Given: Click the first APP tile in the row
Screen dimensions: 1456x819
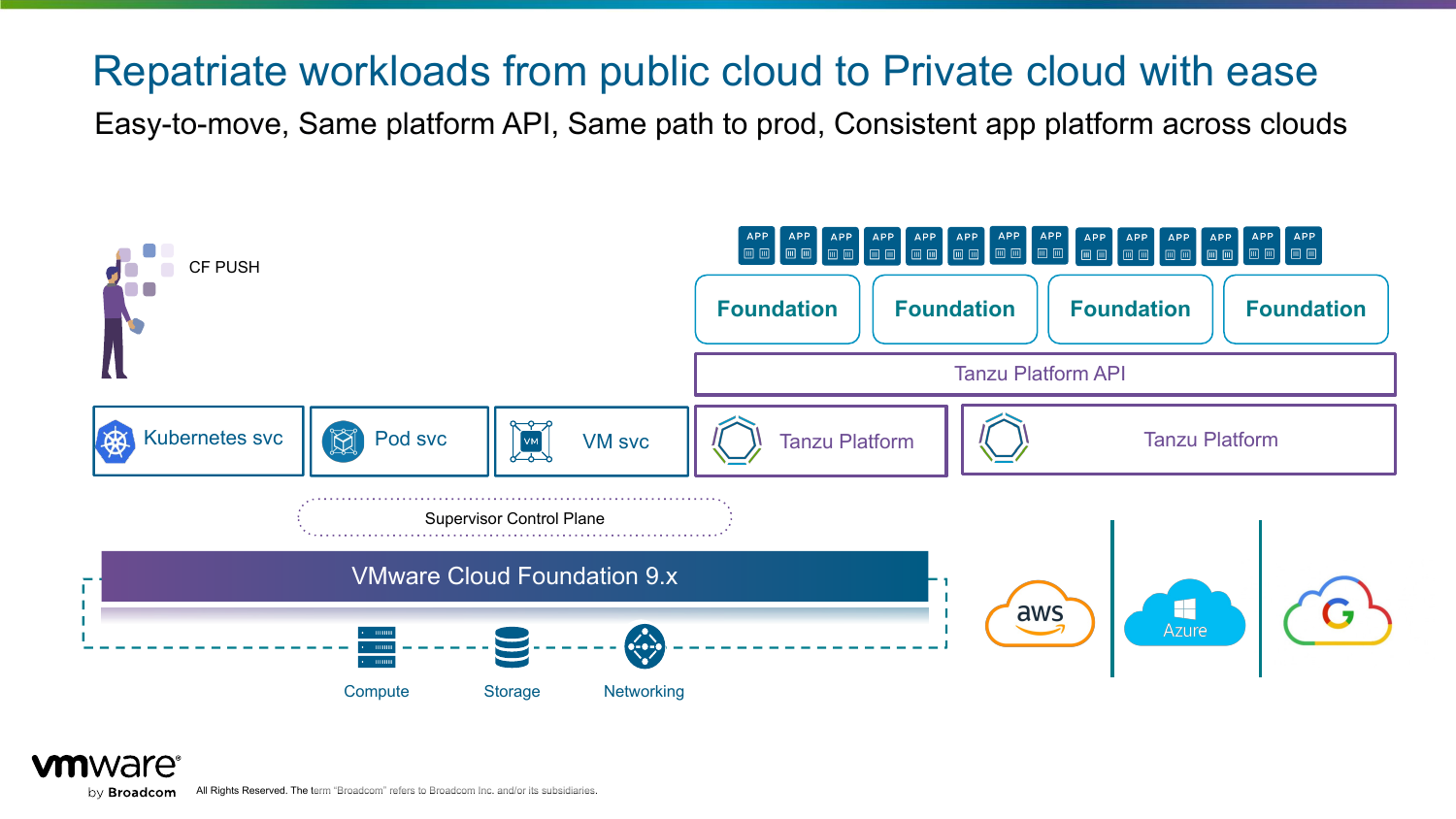Looking at the screenshot, I should [x=757, y=246].
